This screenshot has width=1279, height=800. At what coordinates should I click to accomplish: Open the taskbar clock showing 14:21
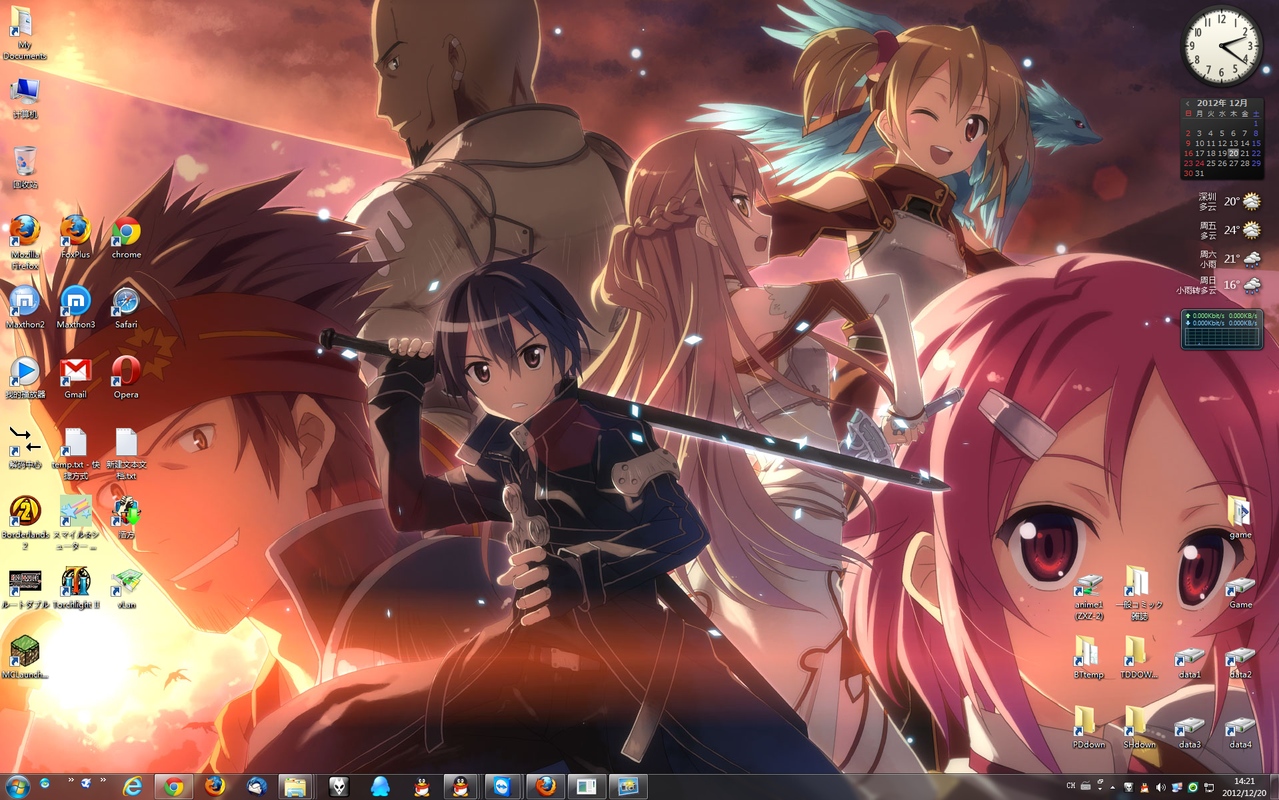(x=1244, y=786)
